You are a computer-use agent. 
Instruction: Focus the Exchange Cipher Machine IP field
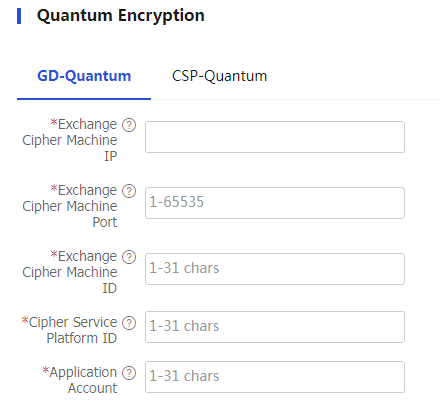tap(275, 137)
